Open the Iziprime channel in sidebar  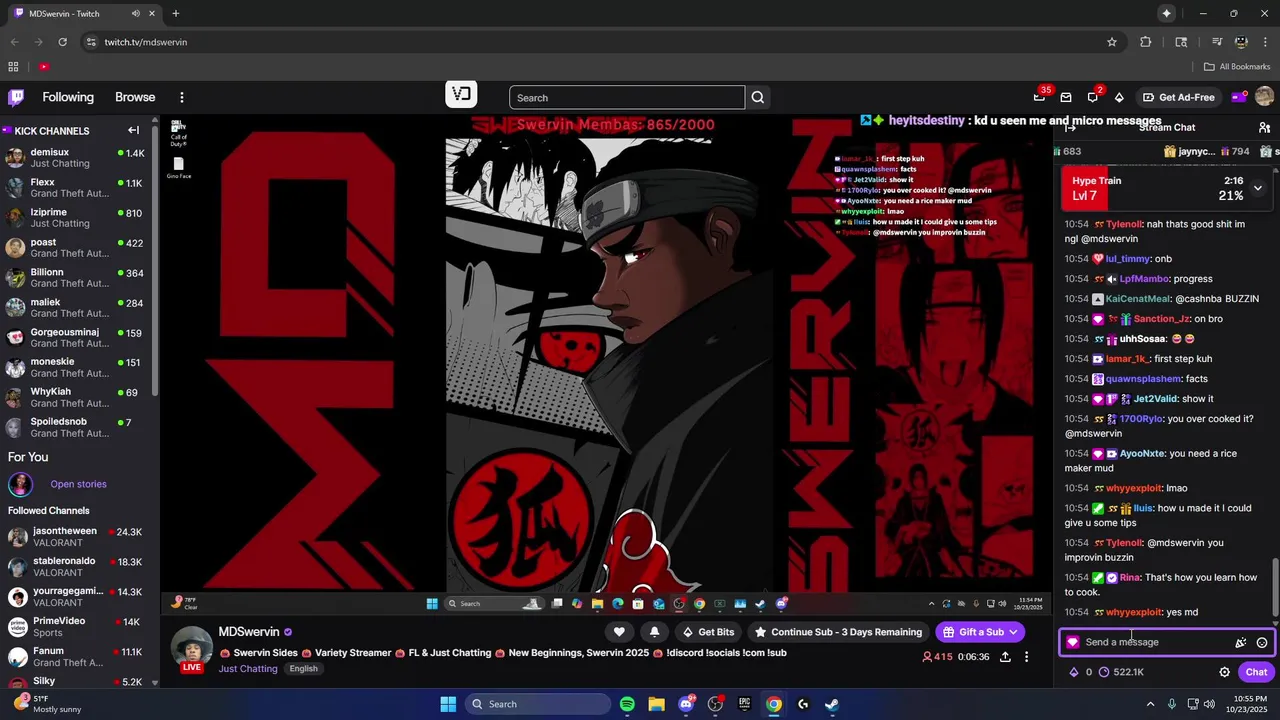[x=76, y=217]
